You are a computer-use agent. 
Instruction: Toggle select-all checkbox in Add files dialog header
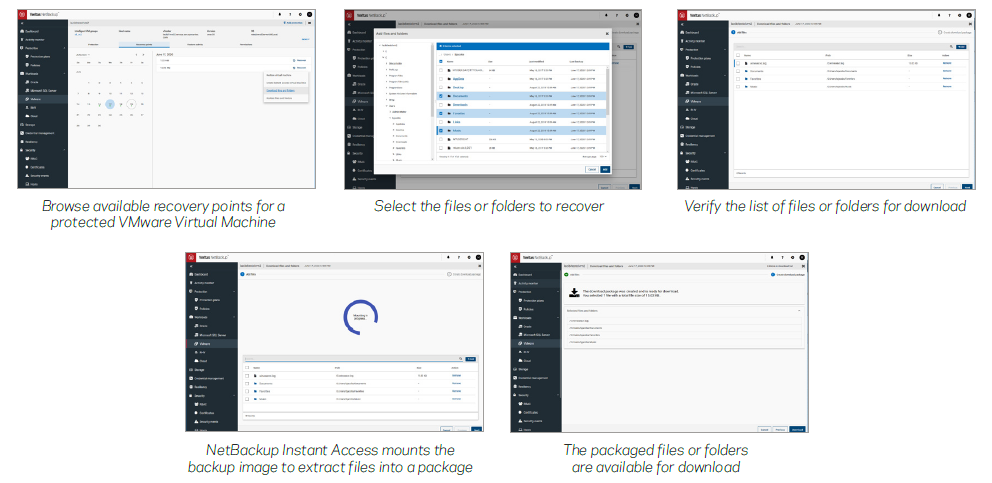[441, 61]
